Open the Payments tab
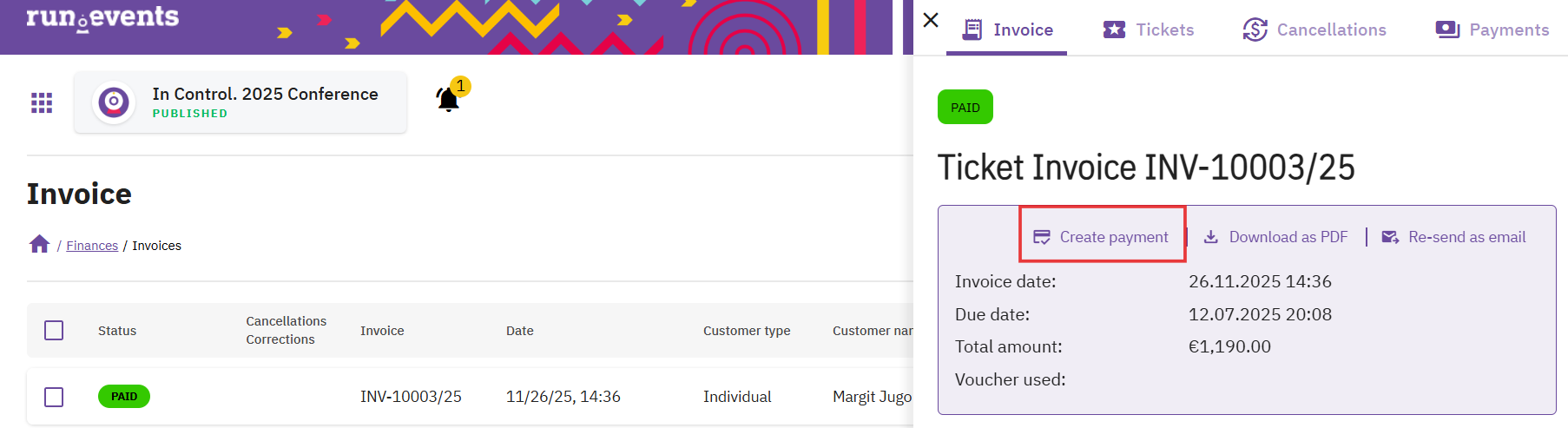Screen dimensions: 1568x428 1492,30
